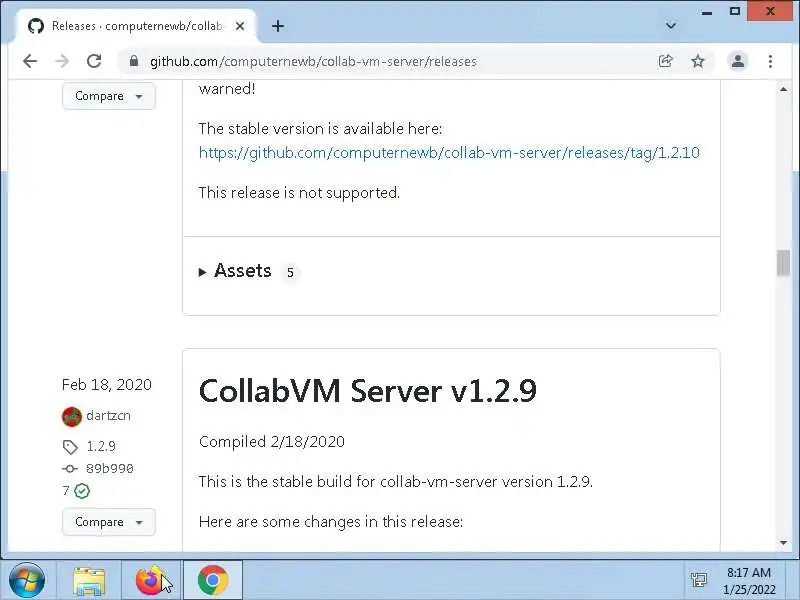
Task: Close the Releases GitHub tab
Action: click(240, 26)
